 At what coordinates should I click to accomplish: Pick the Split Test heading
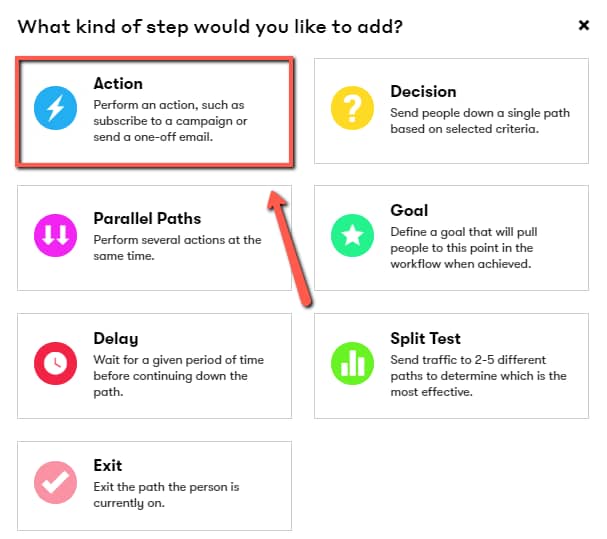pyautogui.click(x=425, y=338)
